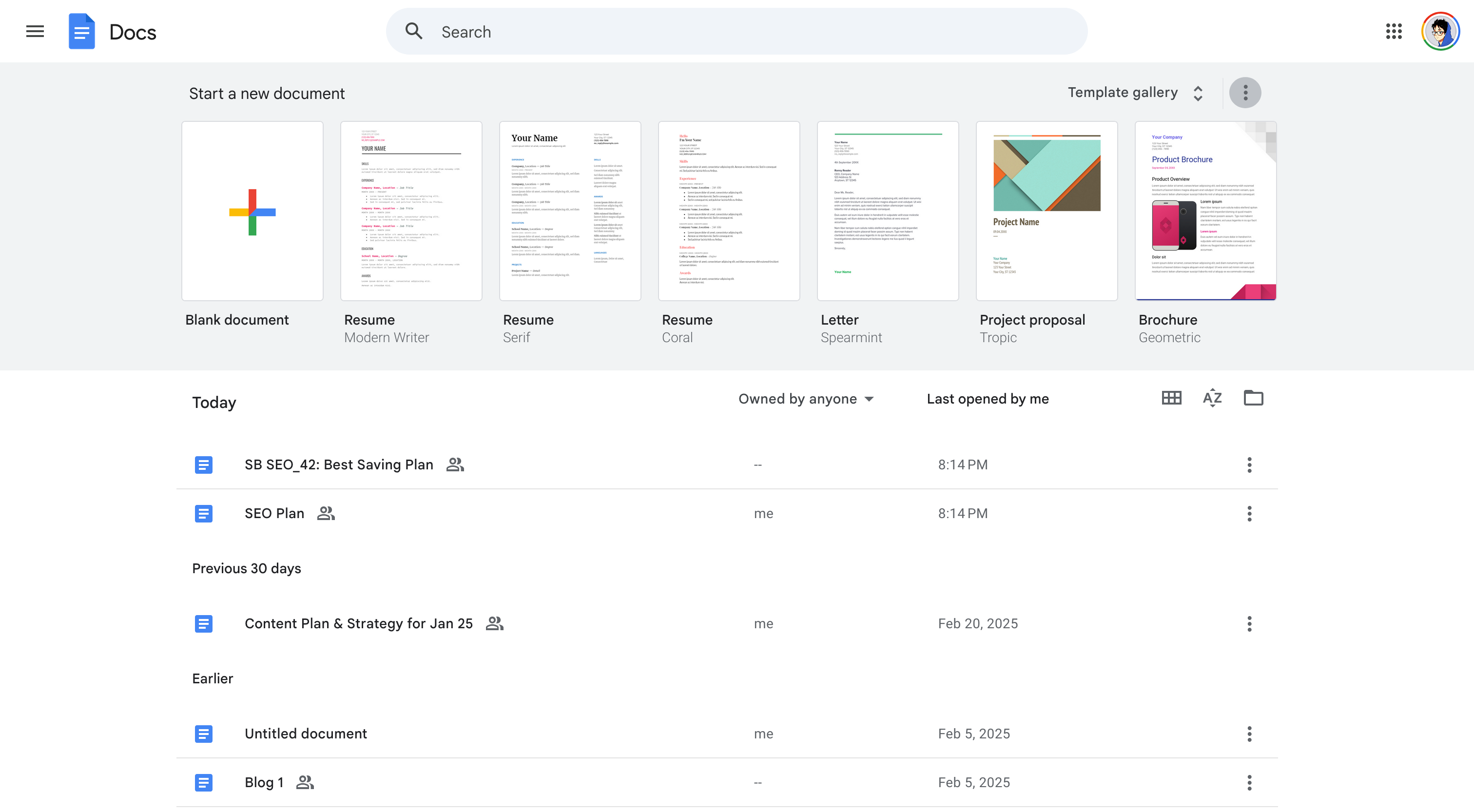The height and width of the screenshot is (812, 1474).
Task: Open the Google account profile avatar
Action: [1440, 32]
